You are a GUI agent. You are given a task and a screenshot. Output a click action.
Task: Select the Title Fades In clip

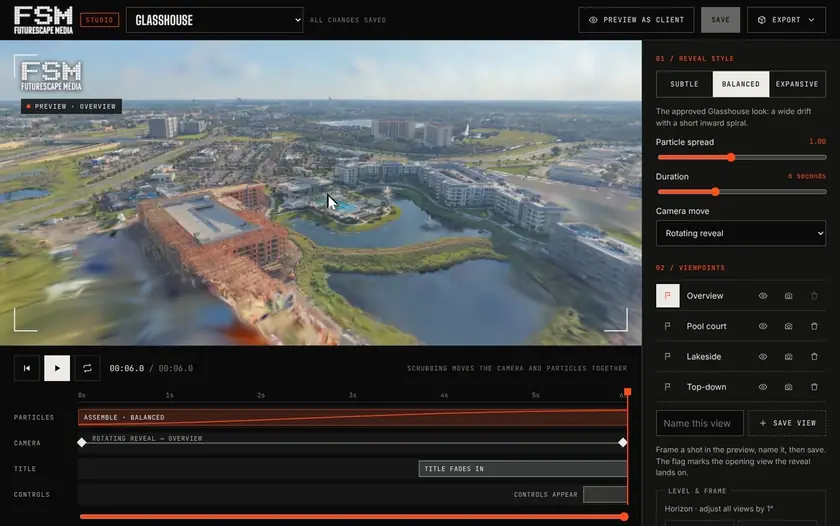523,469
